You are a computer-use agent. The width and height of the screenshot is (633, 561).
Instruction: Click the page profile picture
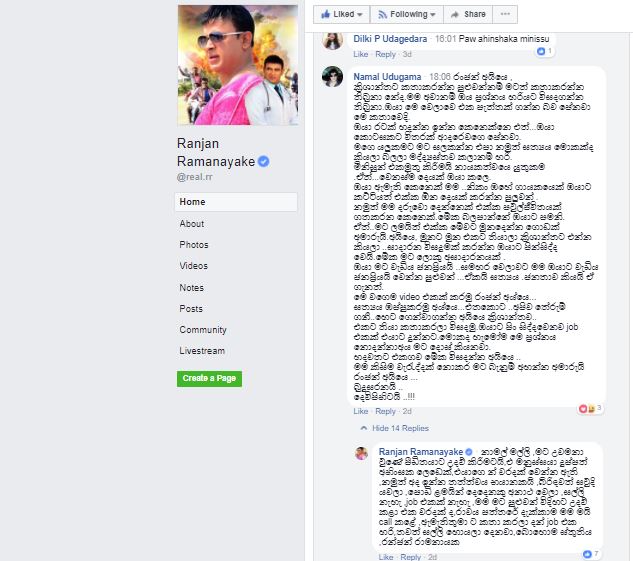238,65
